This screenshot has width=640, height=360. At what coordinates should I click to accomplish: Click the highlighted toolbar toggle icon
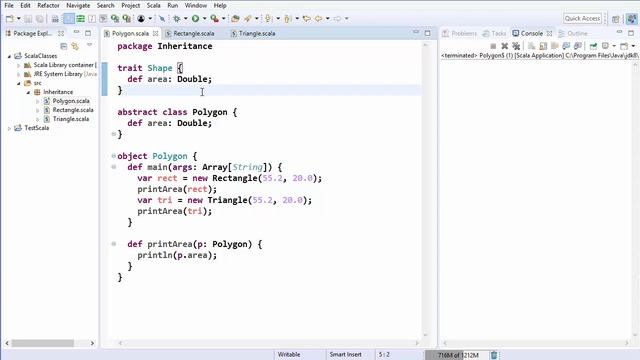[x=69, y=19]
